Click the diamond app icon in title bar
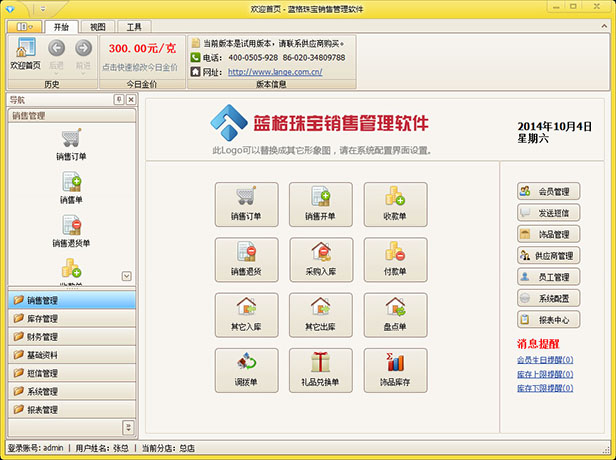Image resolution: width=616 pixels, height=460 pixels. pyautogui.click(x=10, y=9)
